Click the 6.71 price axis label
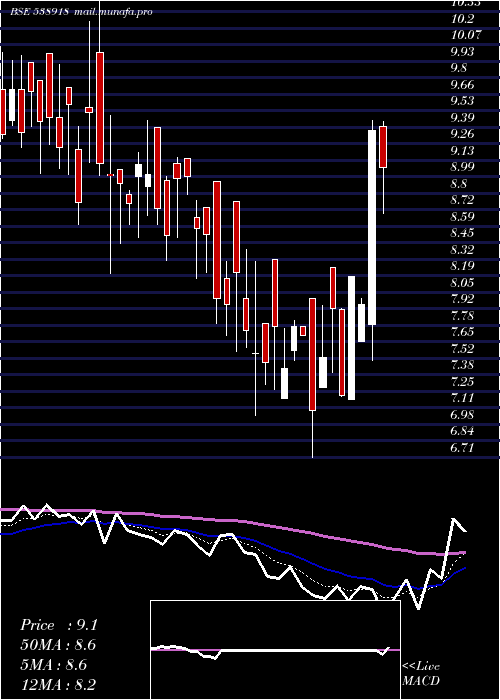This screenshot has width=500, height=700. 462,448
